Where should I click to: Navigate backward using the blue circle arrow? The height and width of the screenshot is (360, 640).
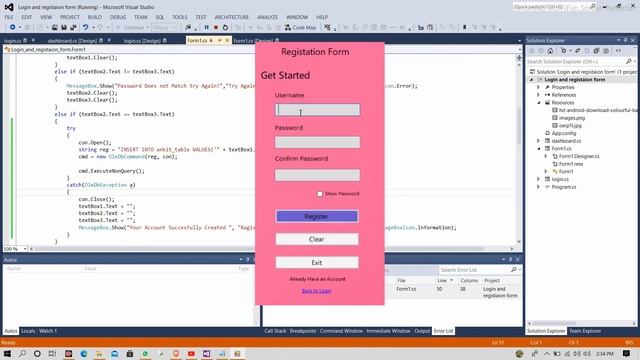coord(13,27)
